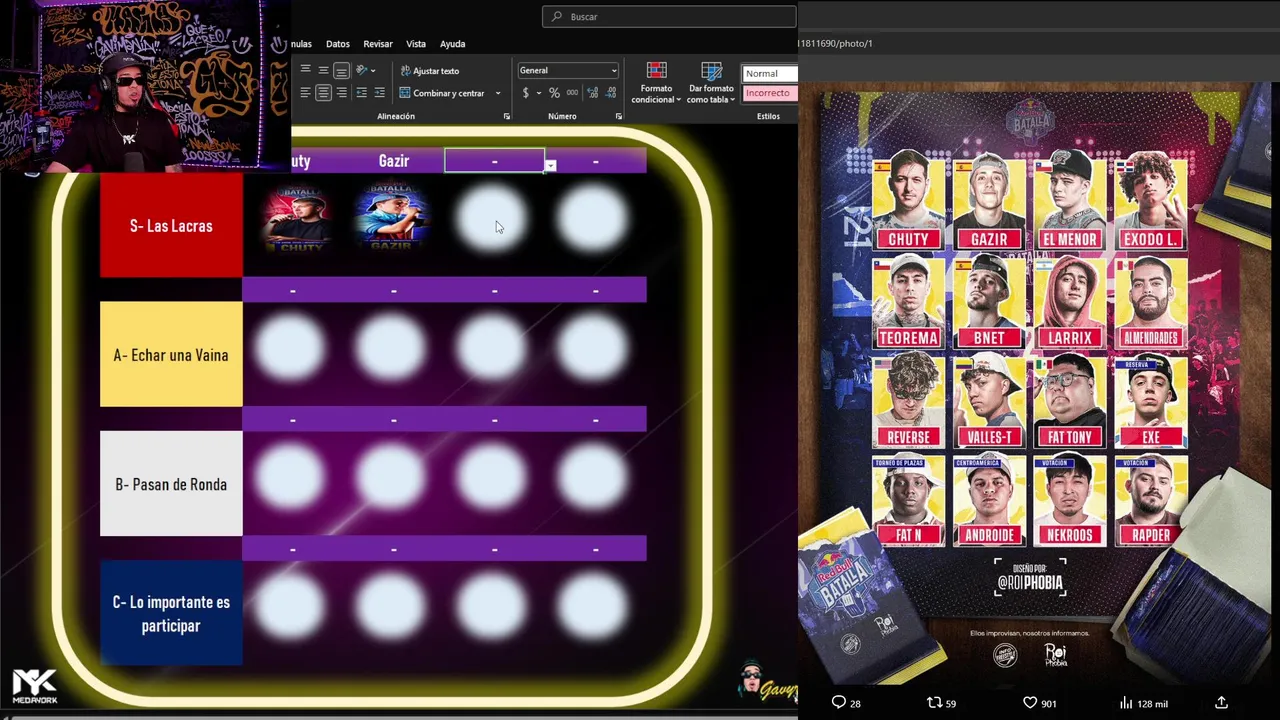Open Dar formato como tabla menu
The height and width of the screenshot is (720, 1280).
(711, 83)
